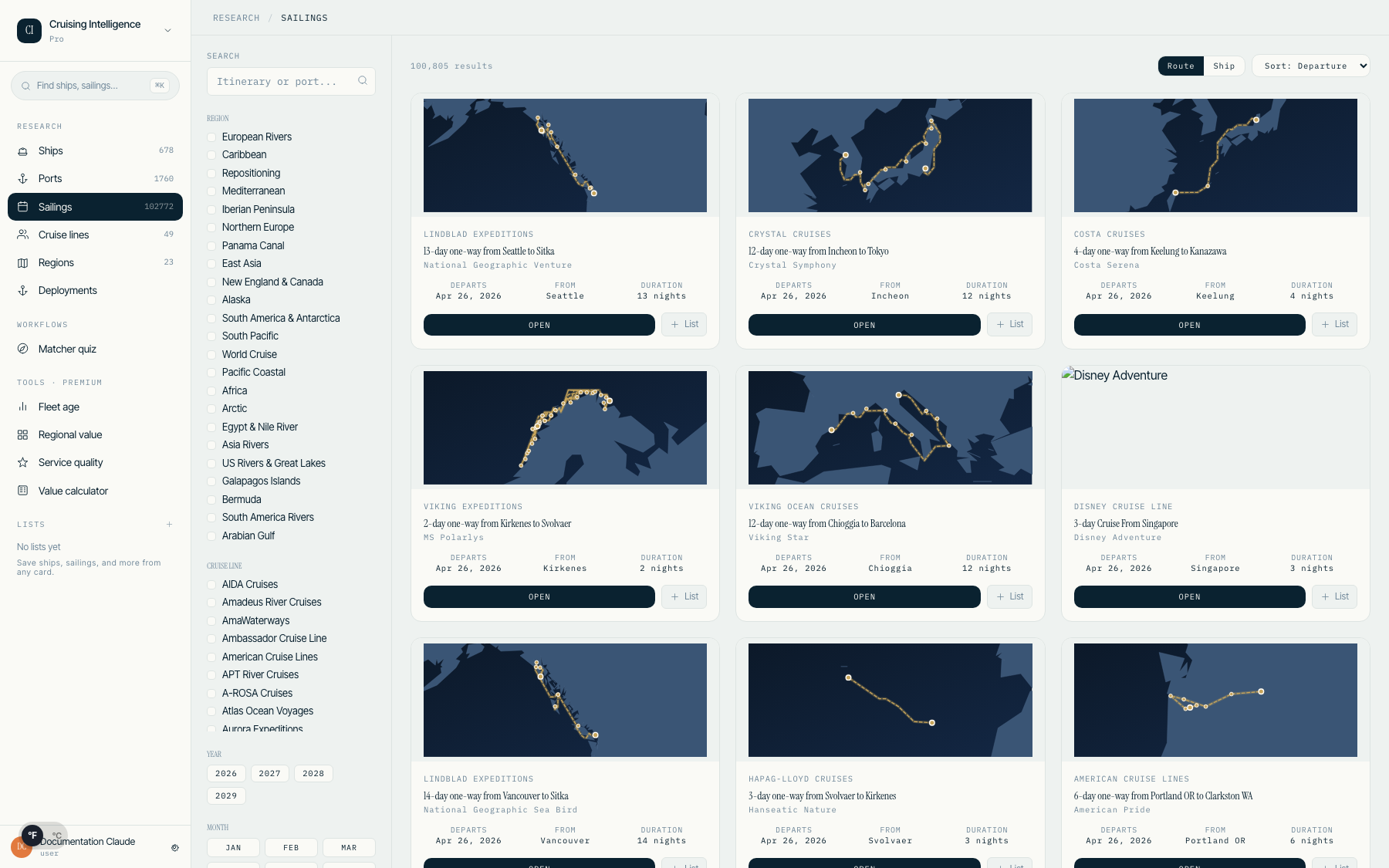Check the Alaska region filter
Viewport: 1389px width, 868px height.
pyautogui.click(x=211, y=300)
